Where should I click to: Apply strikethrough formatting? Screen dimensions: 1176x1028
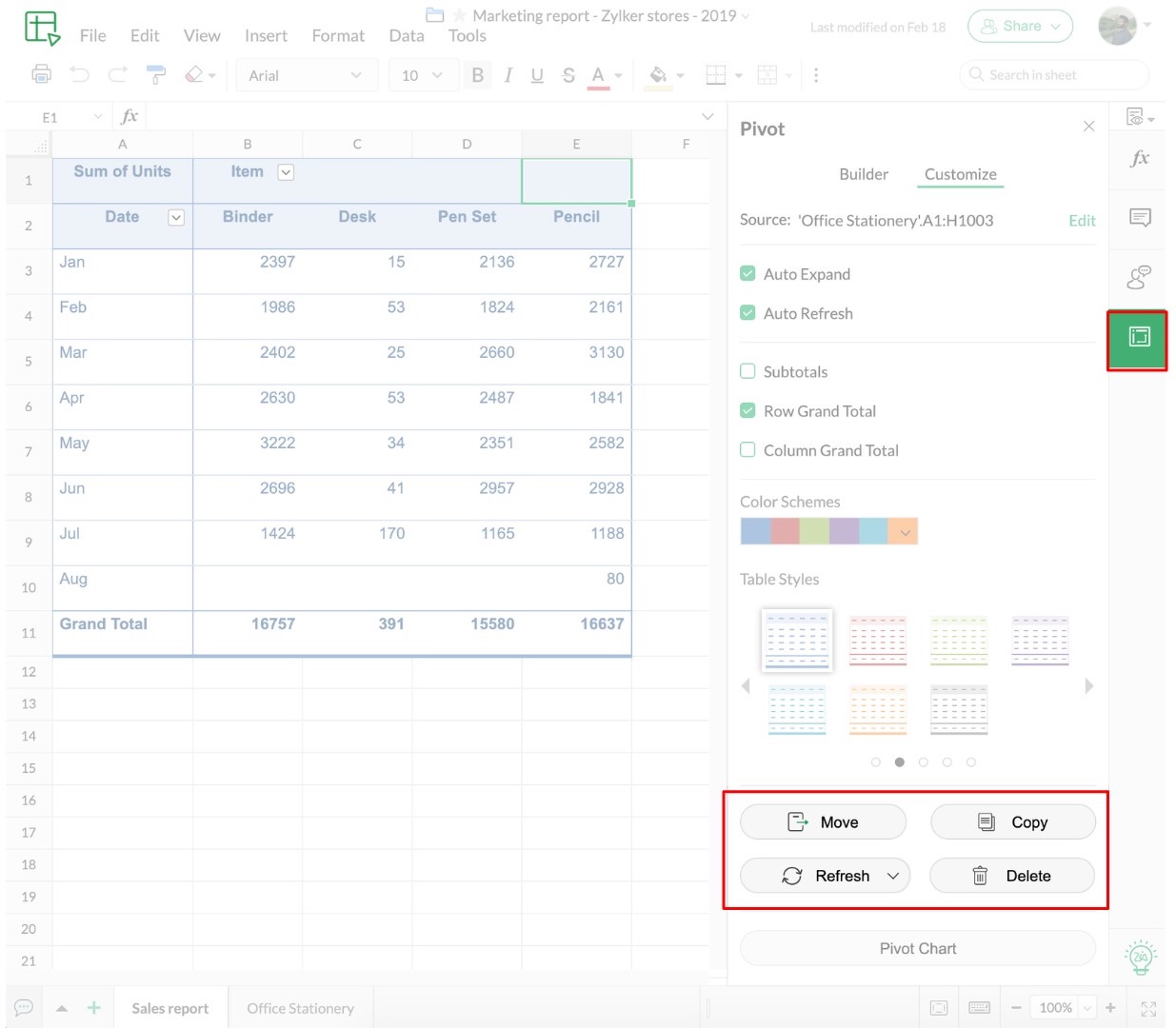tap(568, 75)
